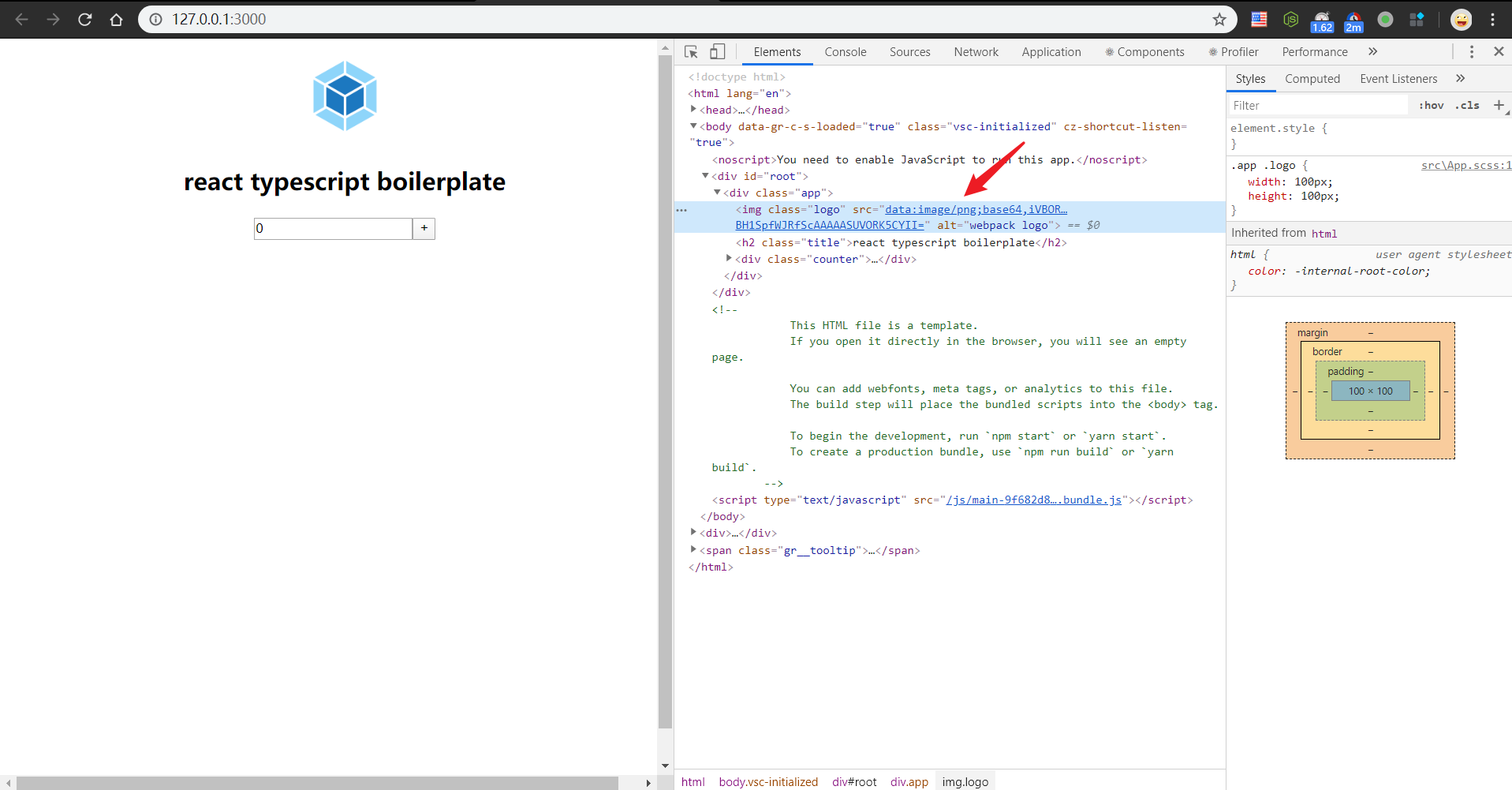Select the h2 class title node

click(x=902, y=242)
